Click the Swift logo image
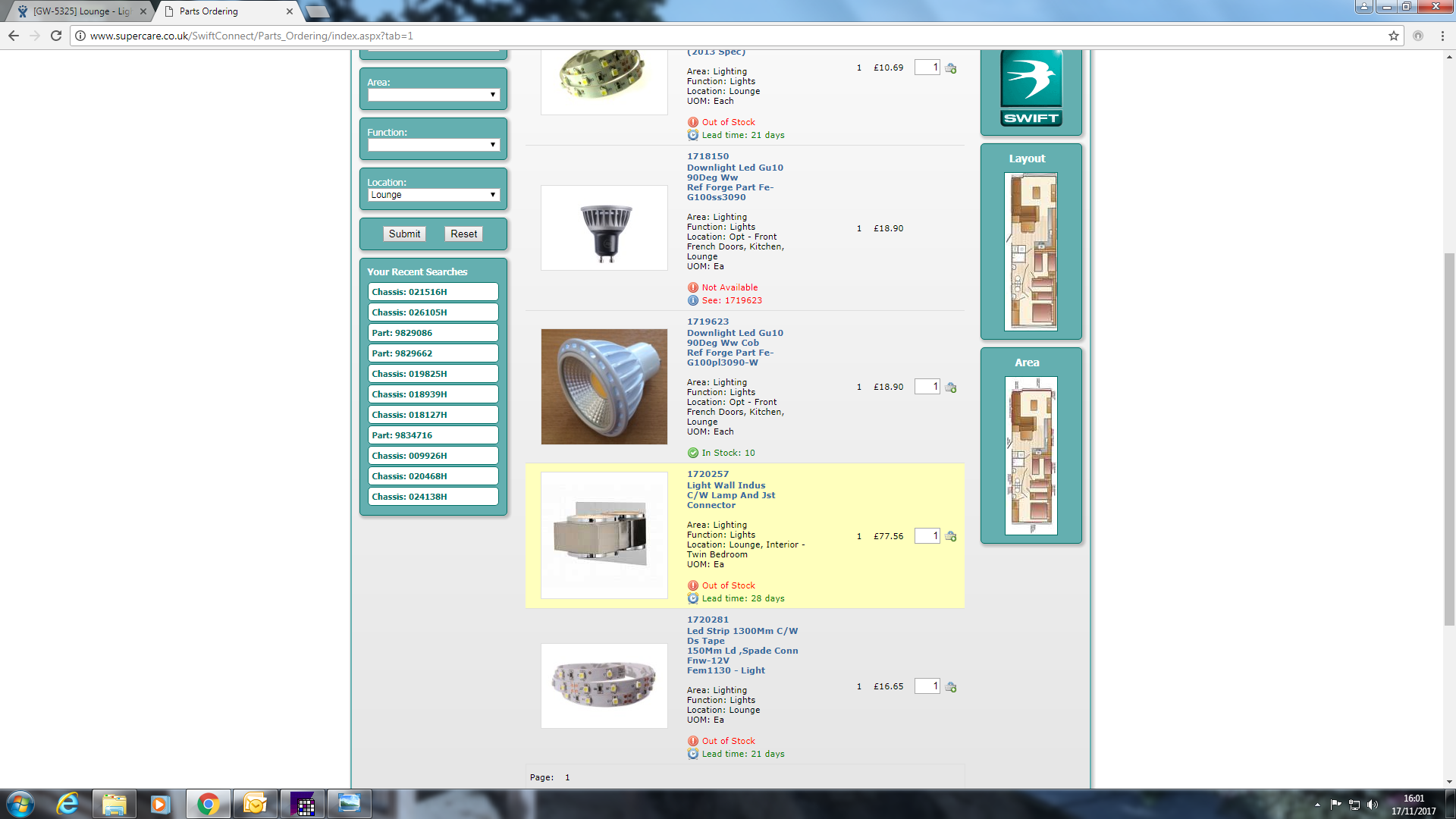This screenshot has height=819, width=1456. pyautogui.click(x=1031, y=88)
